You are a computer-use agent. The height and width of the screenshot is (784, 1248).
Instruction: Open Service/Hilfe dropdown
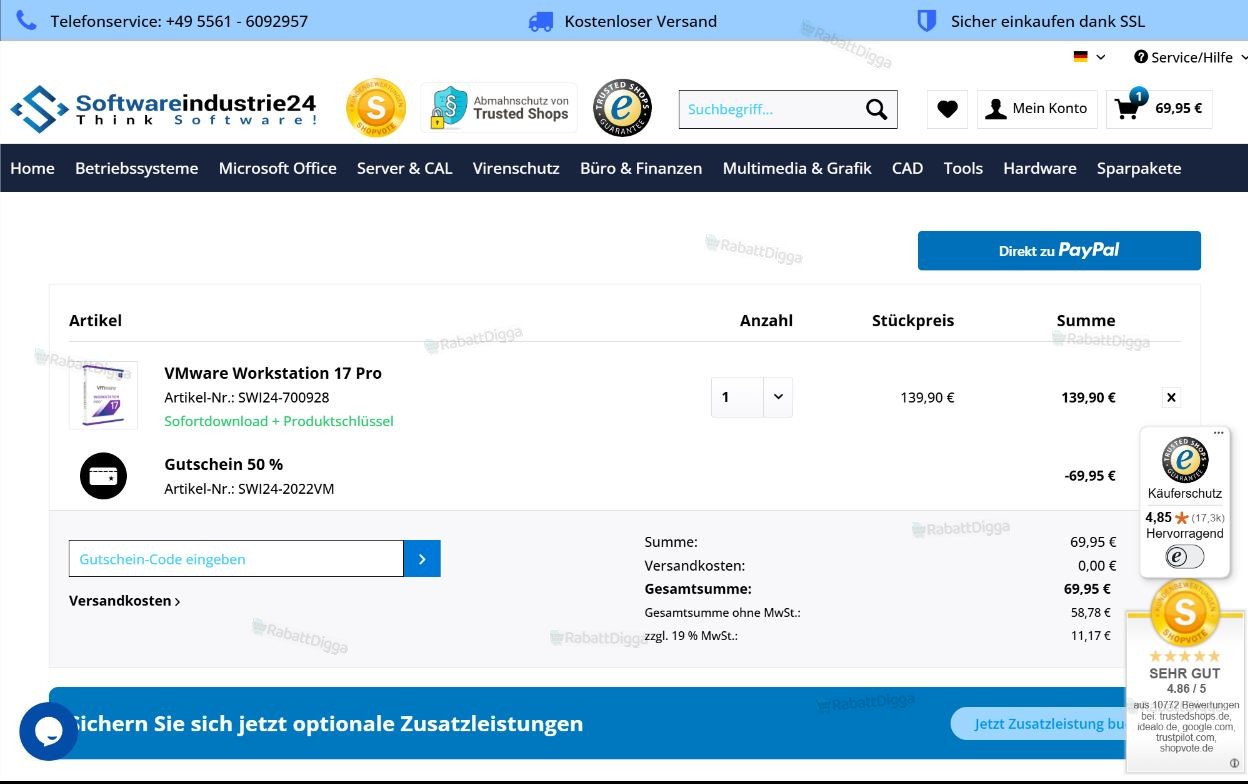coord(1190,57)
